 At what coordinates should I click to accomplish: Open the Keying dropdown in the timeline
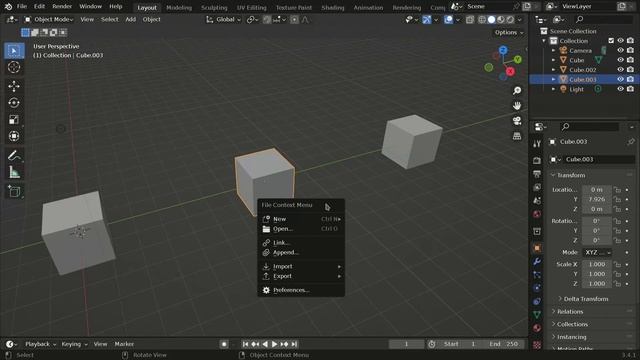pyautogui.click(x=74, y=344)
